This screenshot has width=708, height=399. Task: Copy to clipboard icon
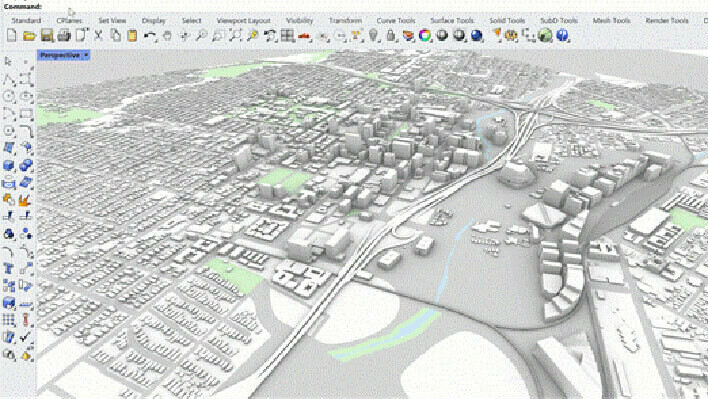tap(115, 35)
